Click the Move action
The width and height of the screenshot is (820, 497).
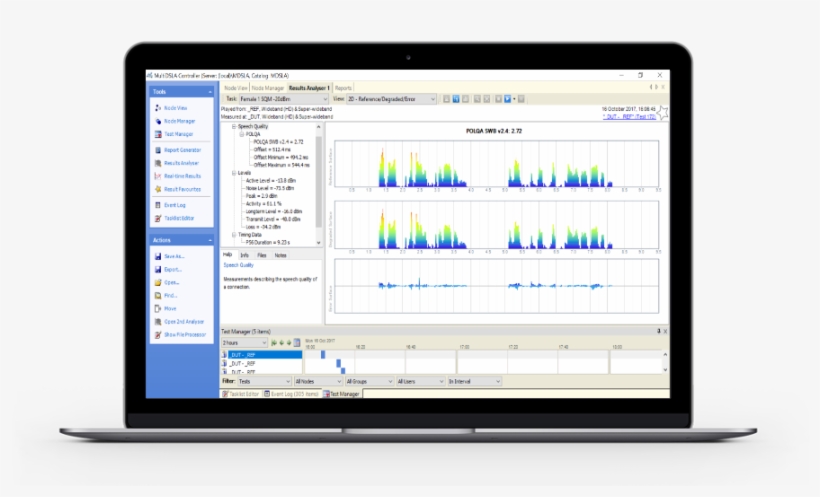(170, 309)
